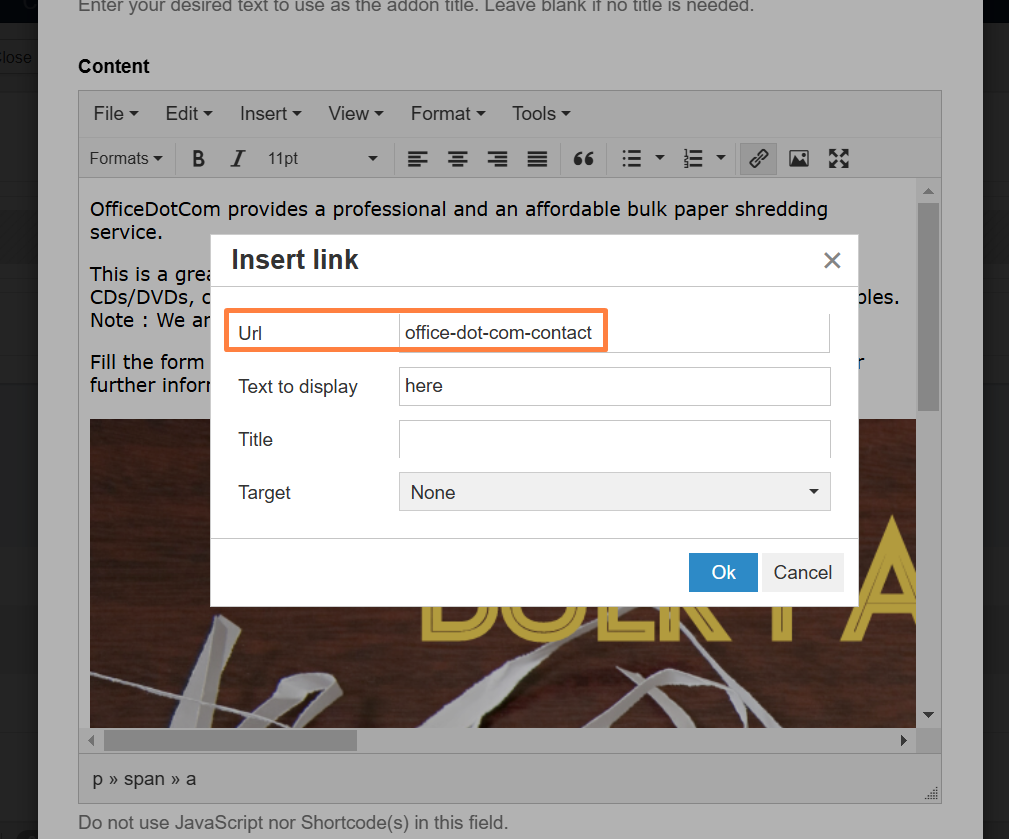Click the Title input field
Screen dimensions: 1009x839
coord(615,439)
